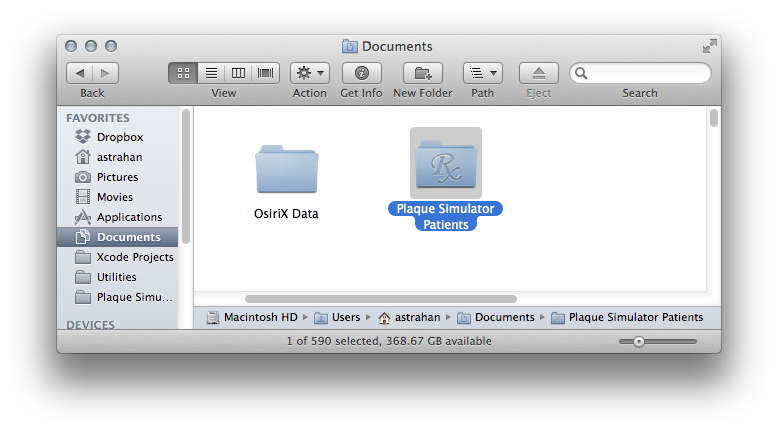Open the Path dropdown menu
The height and width of the screenshot is (432, 778).
coord(482,73)
